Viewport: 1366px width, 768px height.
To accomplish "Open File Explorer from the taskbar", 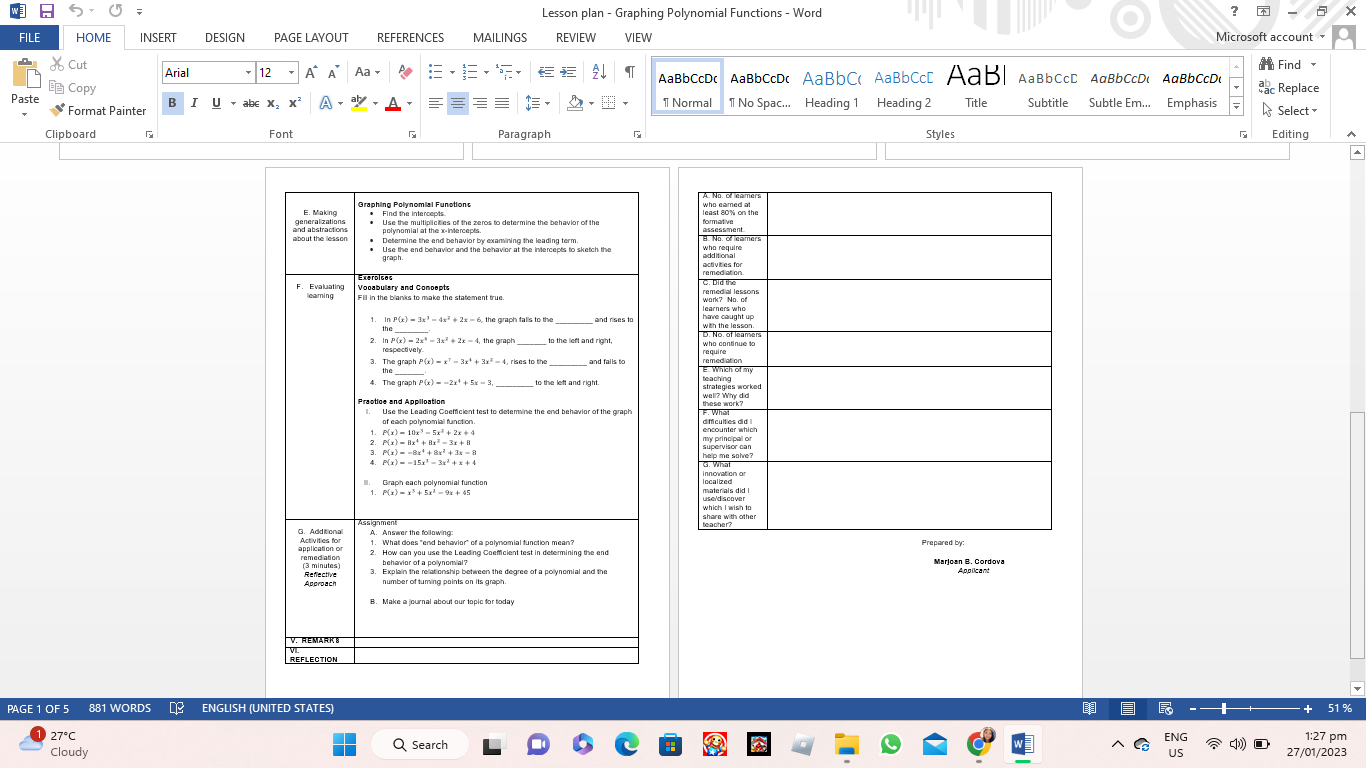I will [847, 745].
